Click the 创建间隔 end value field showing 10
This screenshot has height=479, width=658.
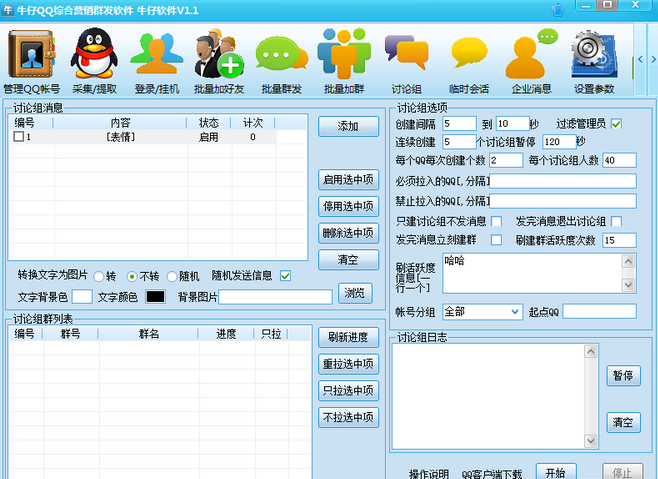click(x=512, y=124)
